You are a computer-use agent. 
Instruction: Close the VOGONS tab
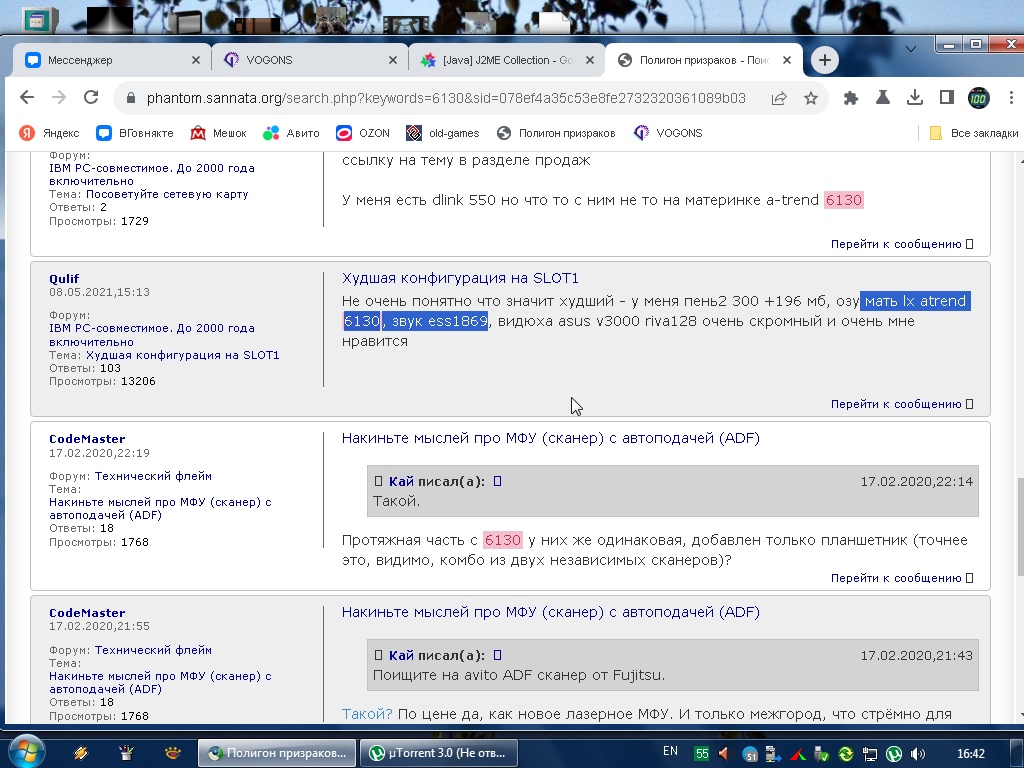coord(392,60)
